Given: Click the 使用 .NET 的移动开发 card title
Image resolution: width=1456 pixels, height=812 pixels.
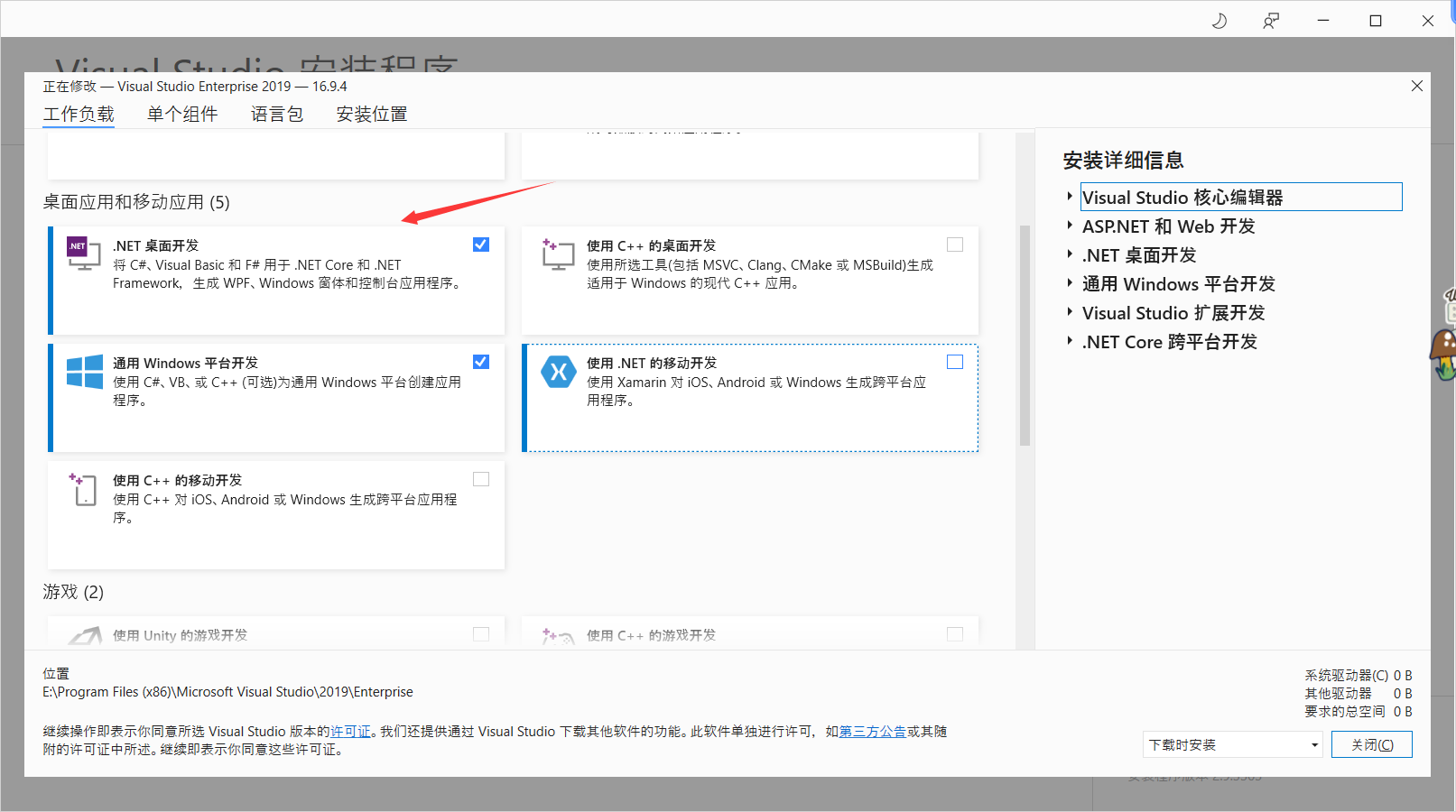Looking at the screenshot, I should (652, 363).
